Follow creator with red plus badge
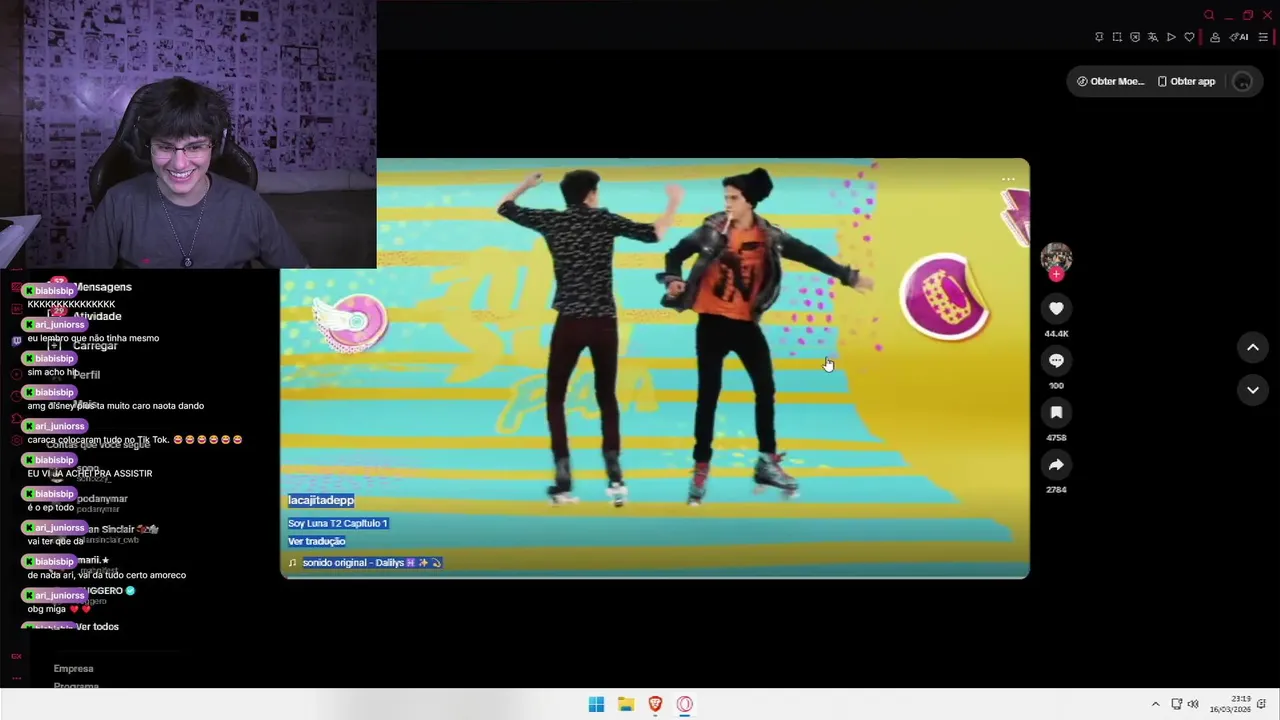This screenshot has height=720, width=1280. pyautogui.click(x=1056, y=274)
